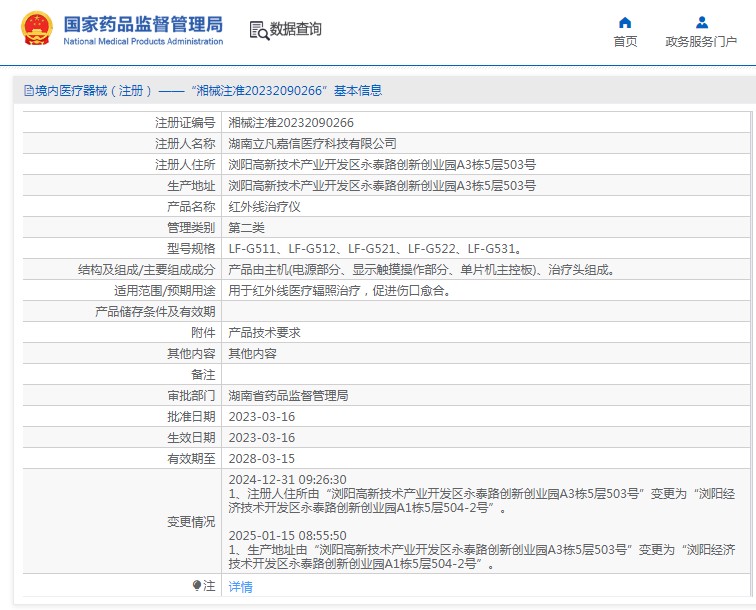Click 国家药品监督管理局 site title
756x610 pixels.
click(143, 24)
